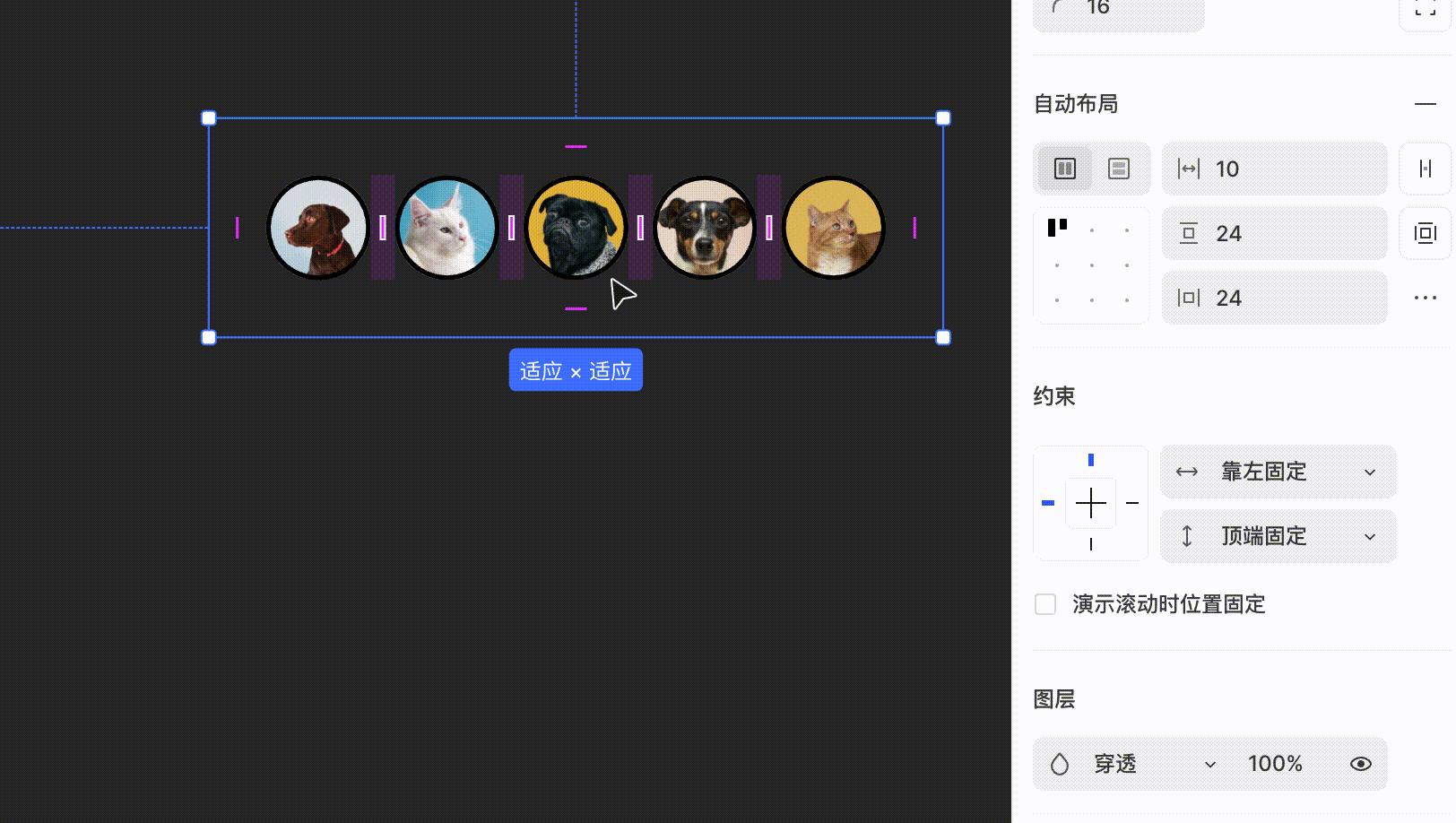The height and width of the screenshot is (823, 1456).
Task: Open auto layout advanced settings ellipsis
Action: (1425, 298)
